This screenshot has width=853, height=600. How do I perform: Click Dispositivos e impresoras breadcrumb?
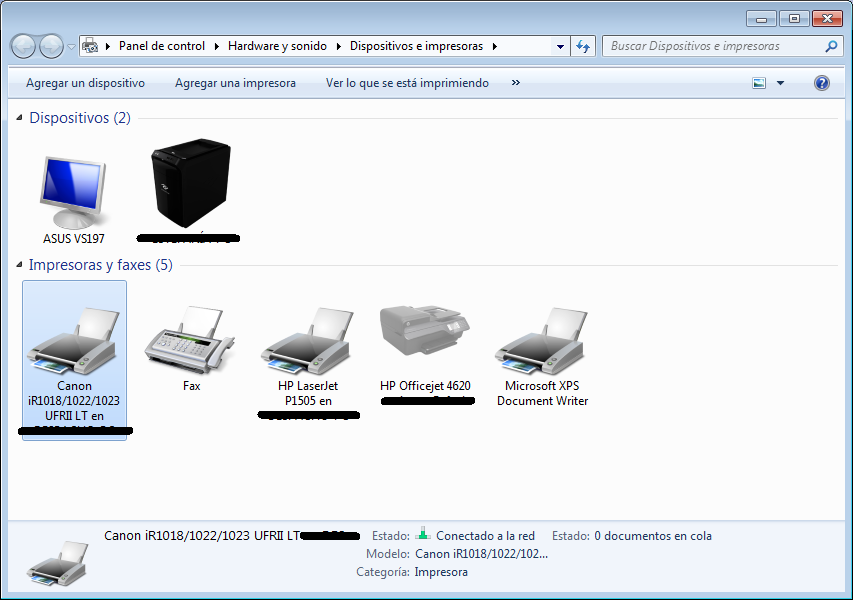click(416, 46)
